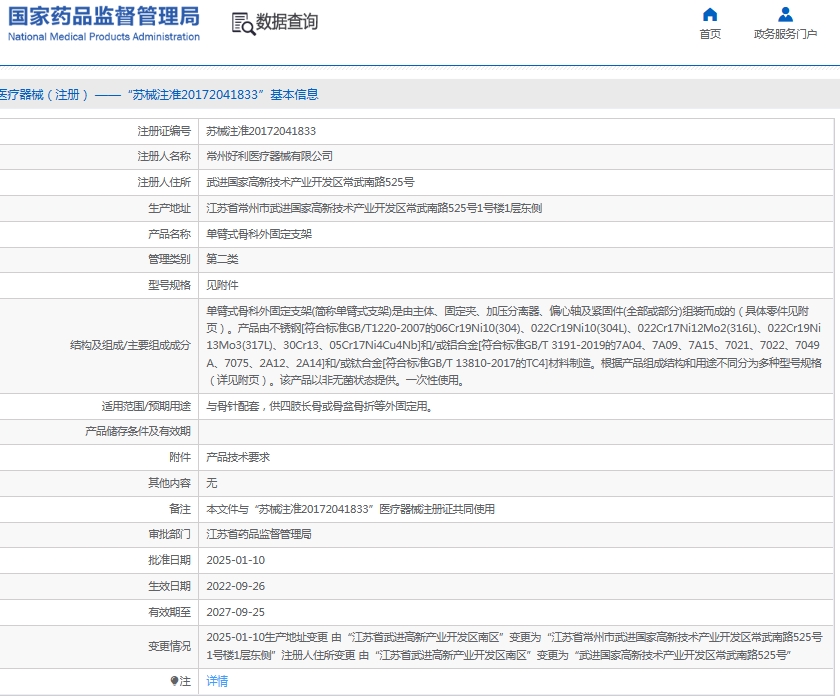Click the 型号规格 row label
The height and width of the screenshot is (700, 840).
click(169, 285)
